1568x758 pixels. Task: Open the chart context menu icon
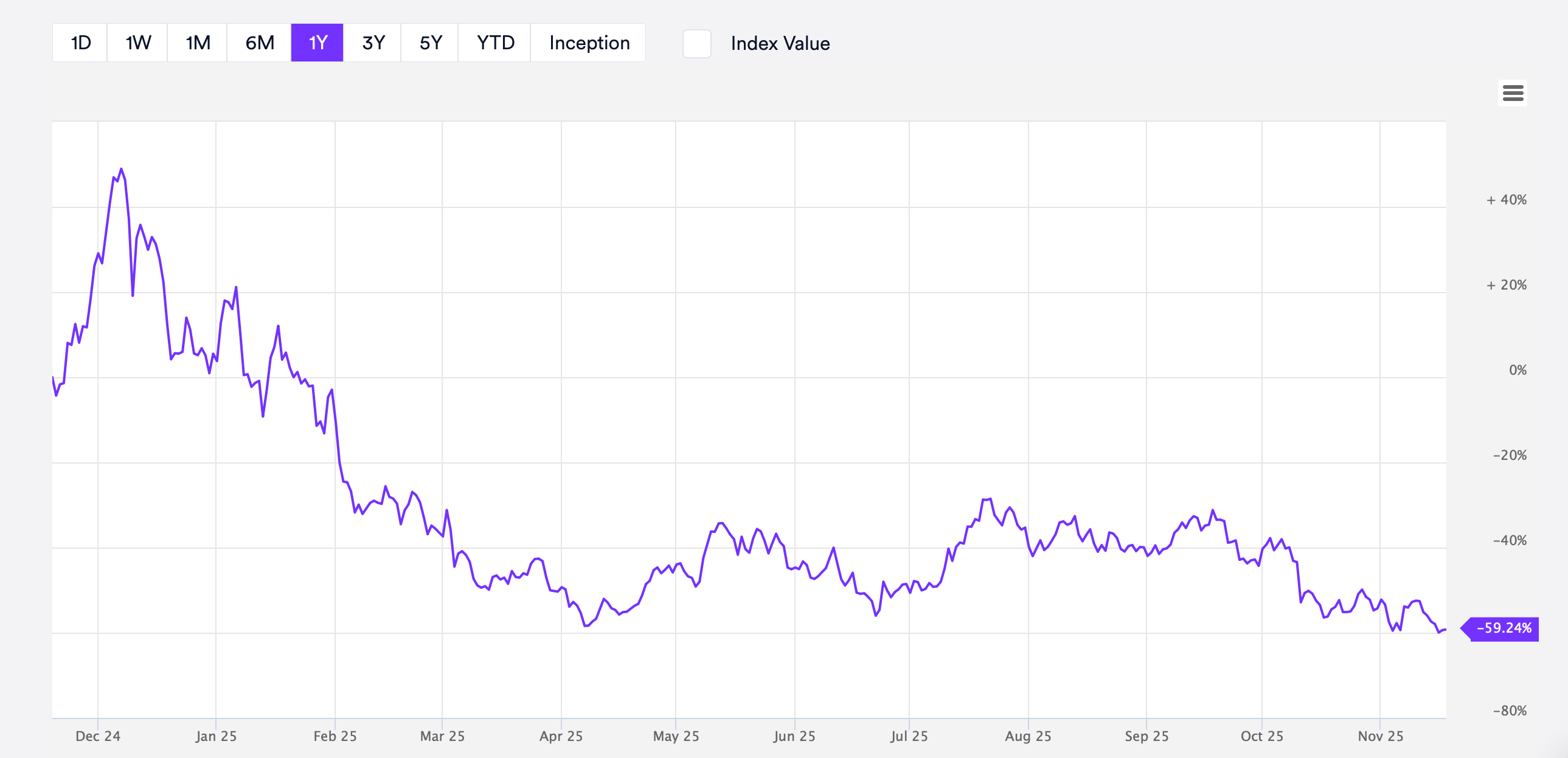(1514, 92)
